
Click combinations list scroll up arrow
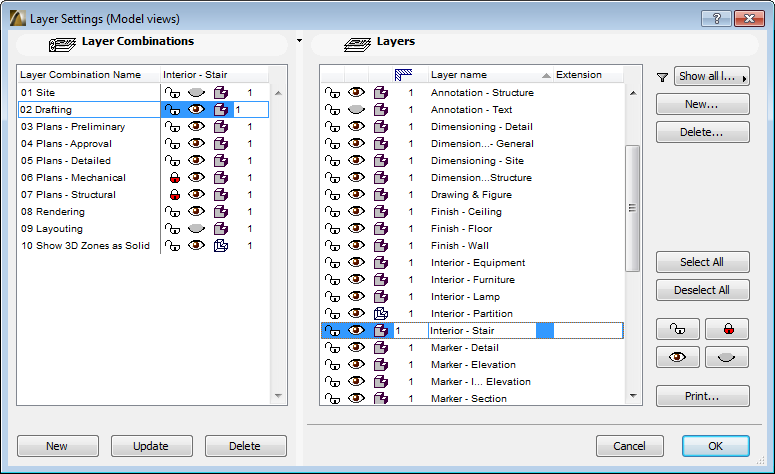[x=278, y=93]
